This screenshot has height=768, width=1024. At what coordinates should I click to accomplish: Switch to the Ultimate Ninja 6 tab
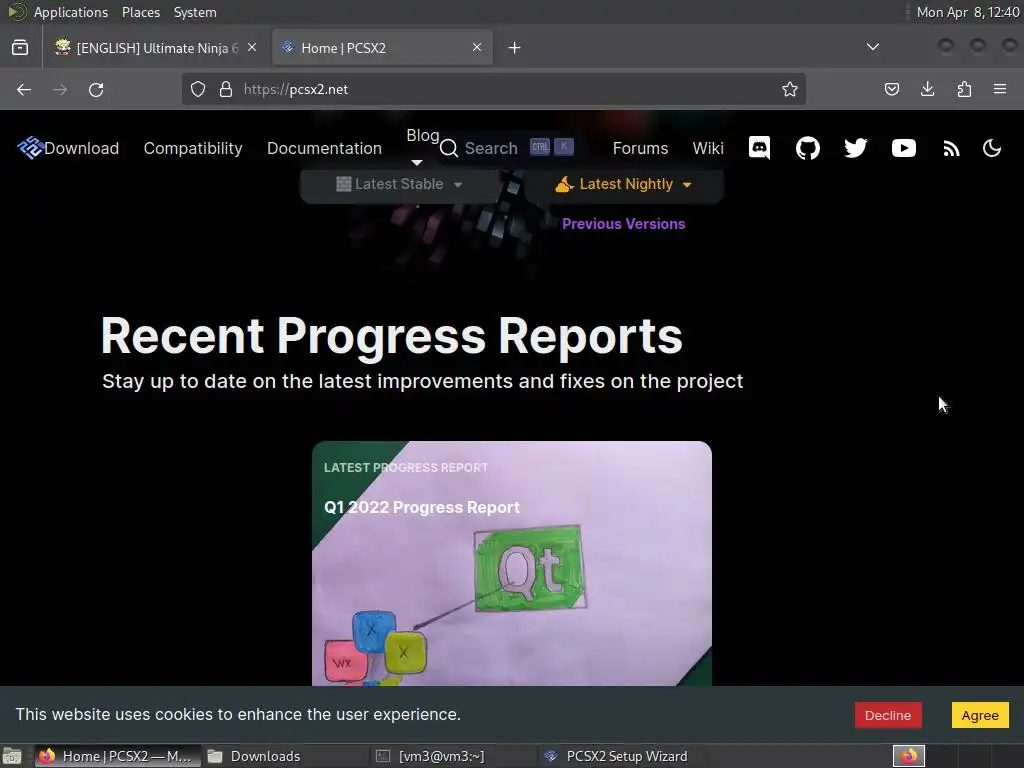pos(156,47)
